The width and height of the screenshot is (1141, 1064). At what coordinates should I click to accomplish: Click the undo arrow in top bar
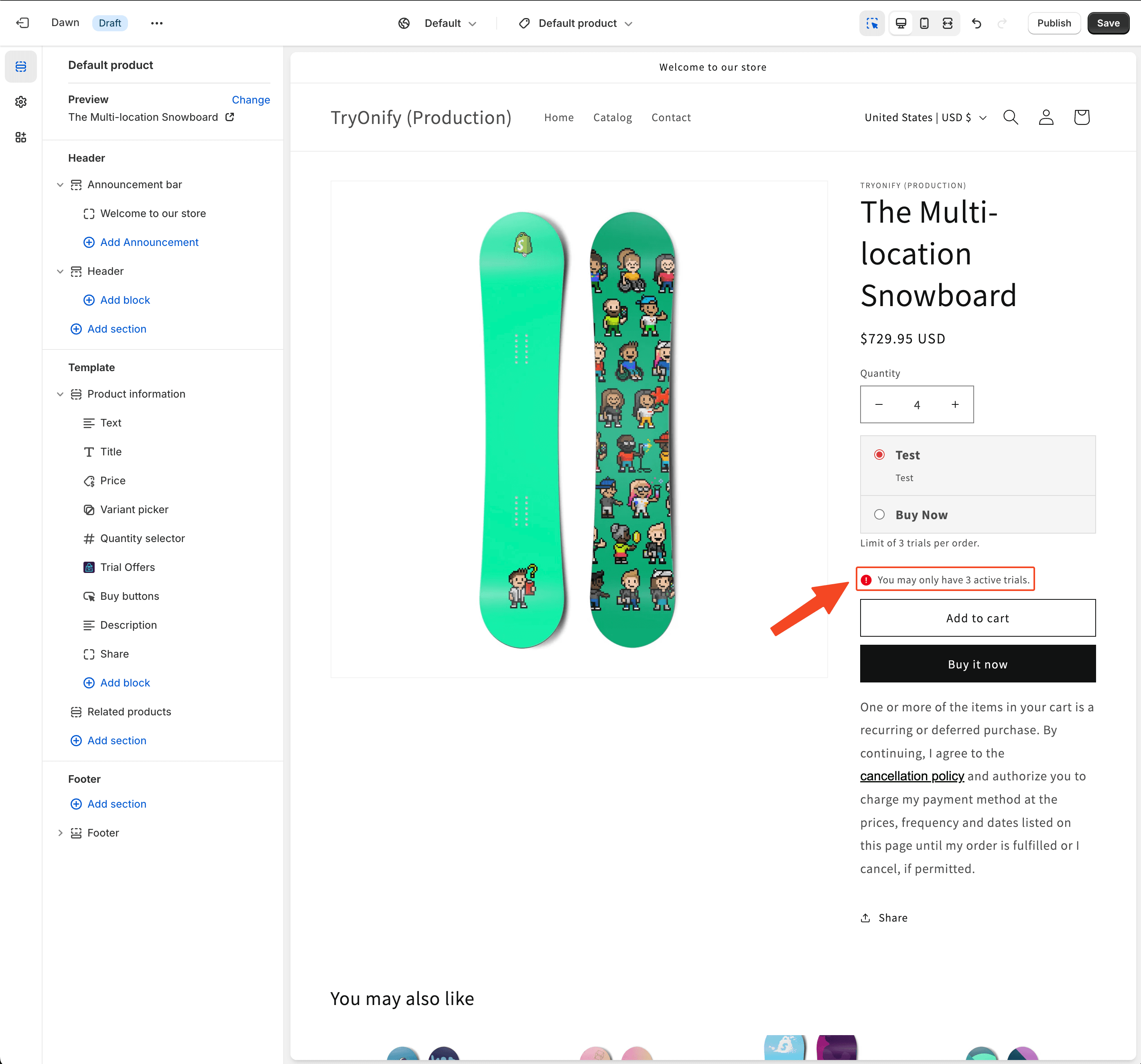tap(976, 23)
